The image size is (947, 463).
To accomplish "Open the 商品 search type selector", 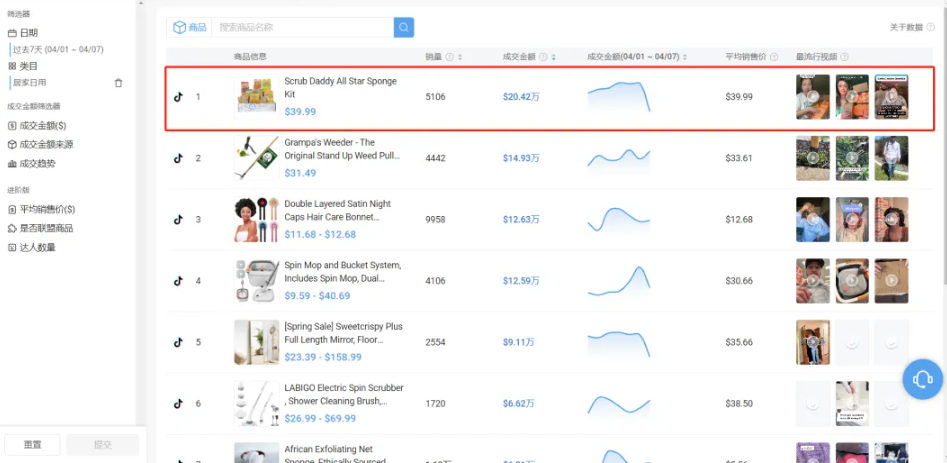I will click(190, 28).
